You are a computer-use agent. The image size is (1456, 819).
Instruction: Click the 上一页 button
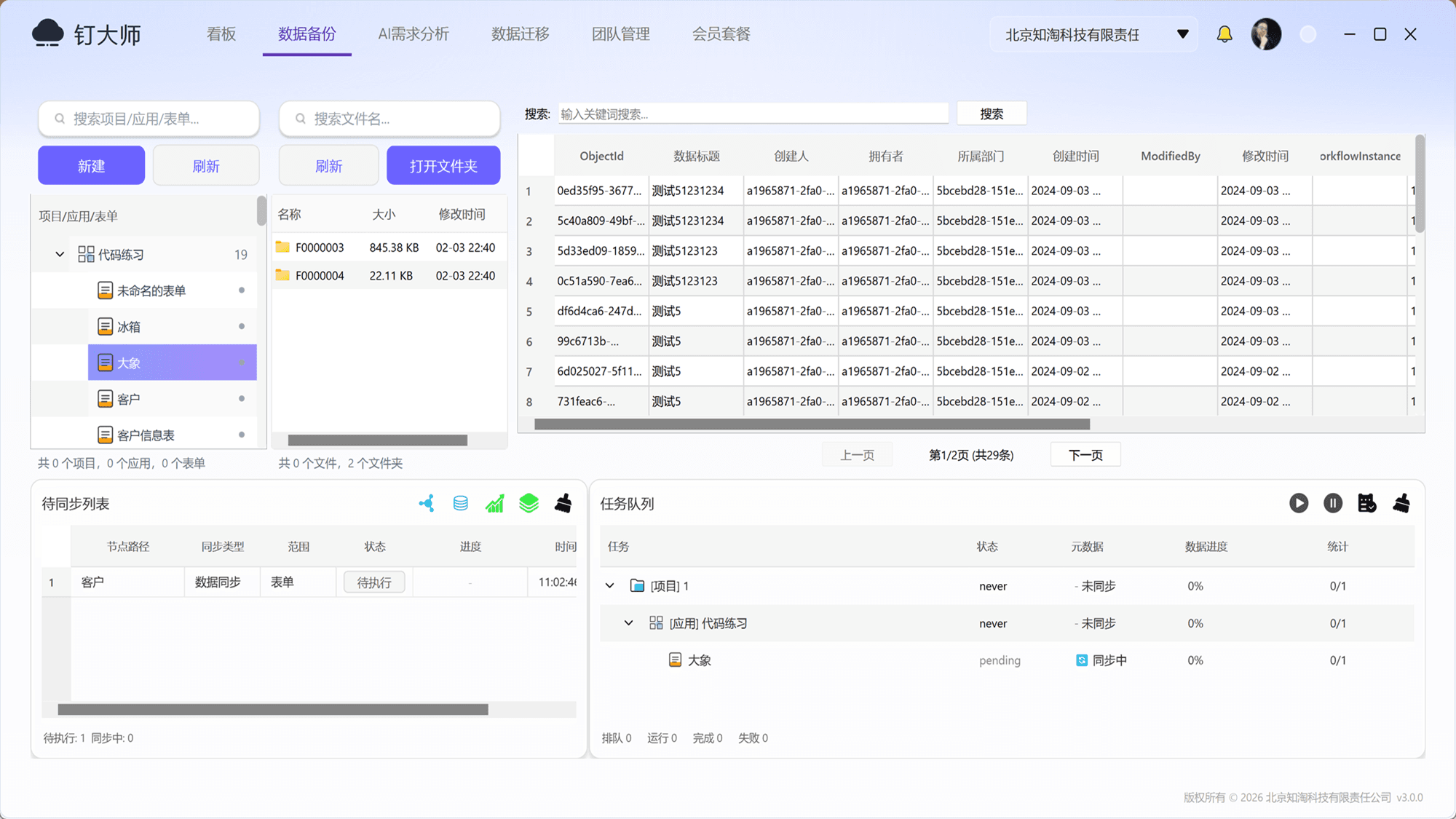click(857, 455)
